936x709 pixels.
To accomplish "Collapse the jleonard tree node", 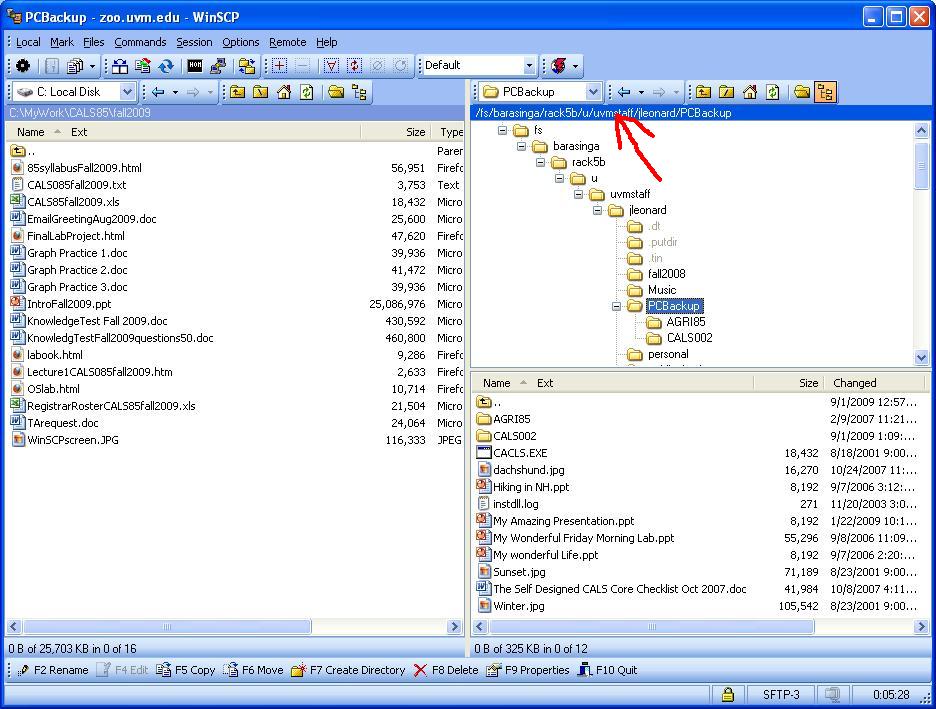I will point(597,210).
